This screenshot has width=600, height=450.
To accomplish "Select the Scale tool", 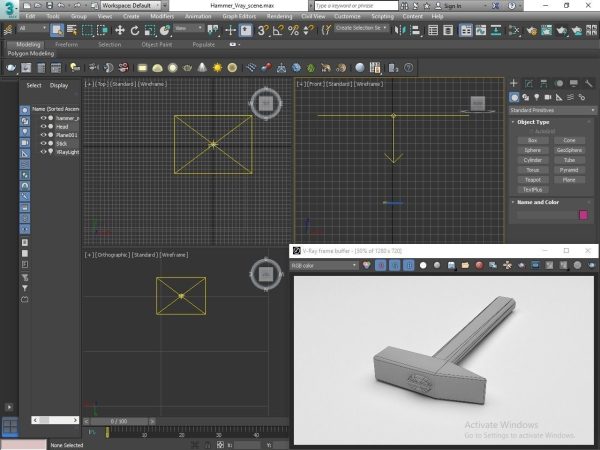I will coord(150,30).
